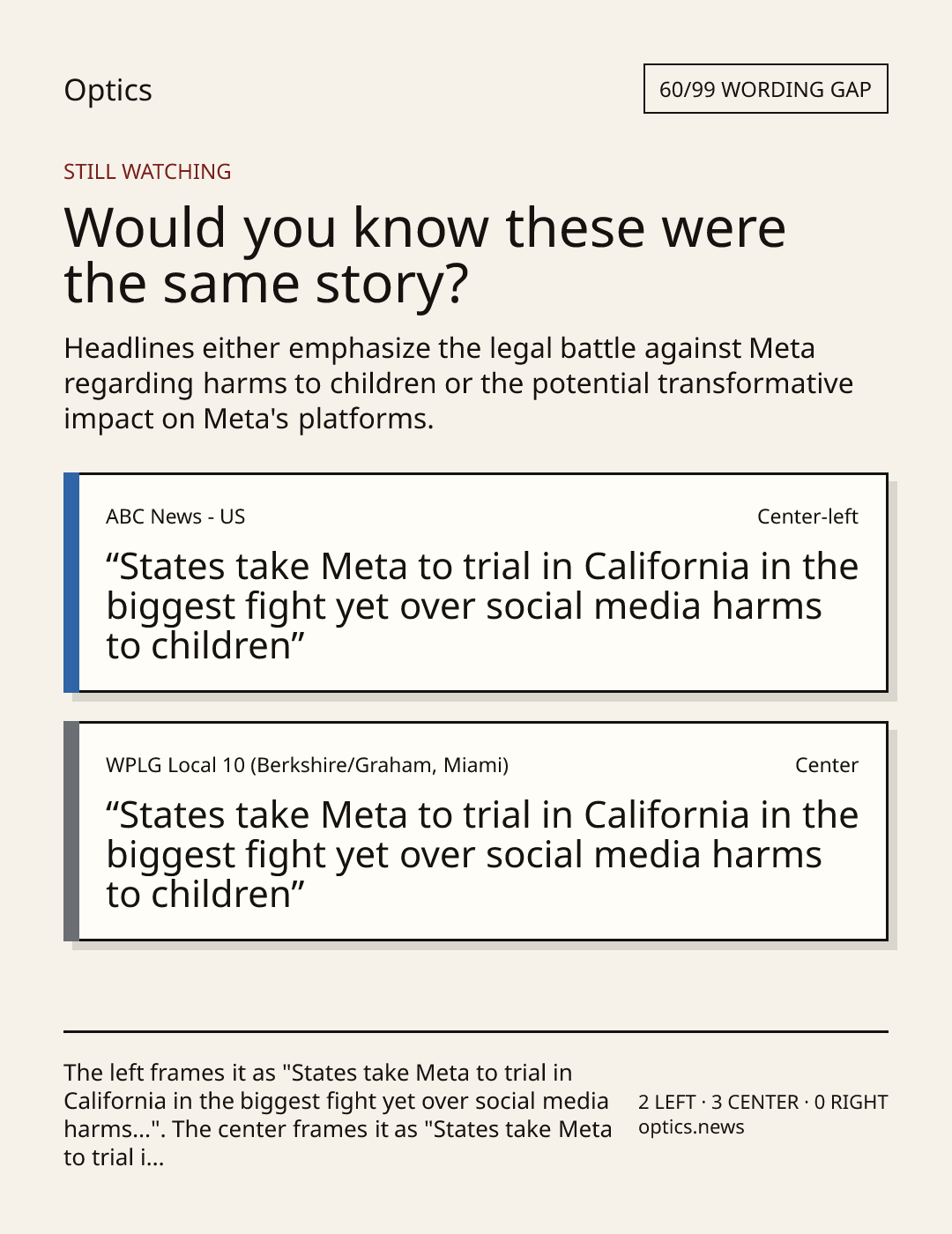The image size is (952, 1234).
Task: Select the STILL WATCHING label
Action: point(147,171)
